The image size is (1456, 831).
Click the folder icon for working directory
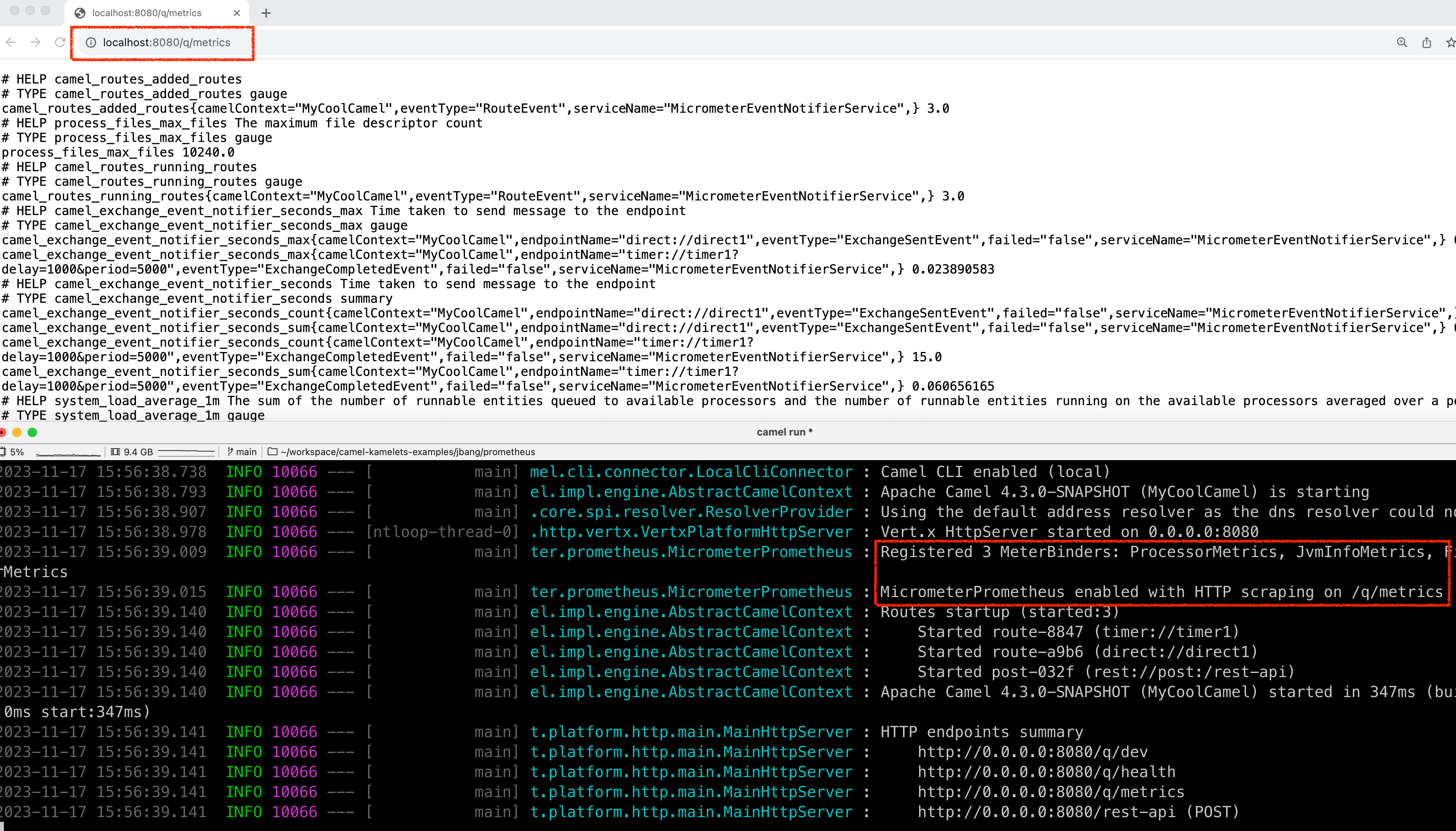pyautogui.click(x=273, y=452)
